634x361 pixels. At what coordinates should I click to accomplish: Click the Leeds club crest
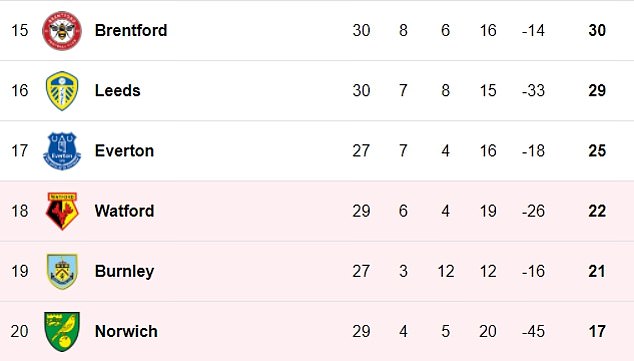(x=62, y=91)
